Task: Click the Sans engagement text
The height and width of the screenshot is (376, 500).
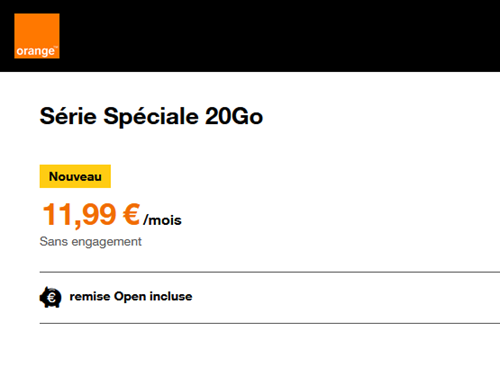Action: click(90, 242)
